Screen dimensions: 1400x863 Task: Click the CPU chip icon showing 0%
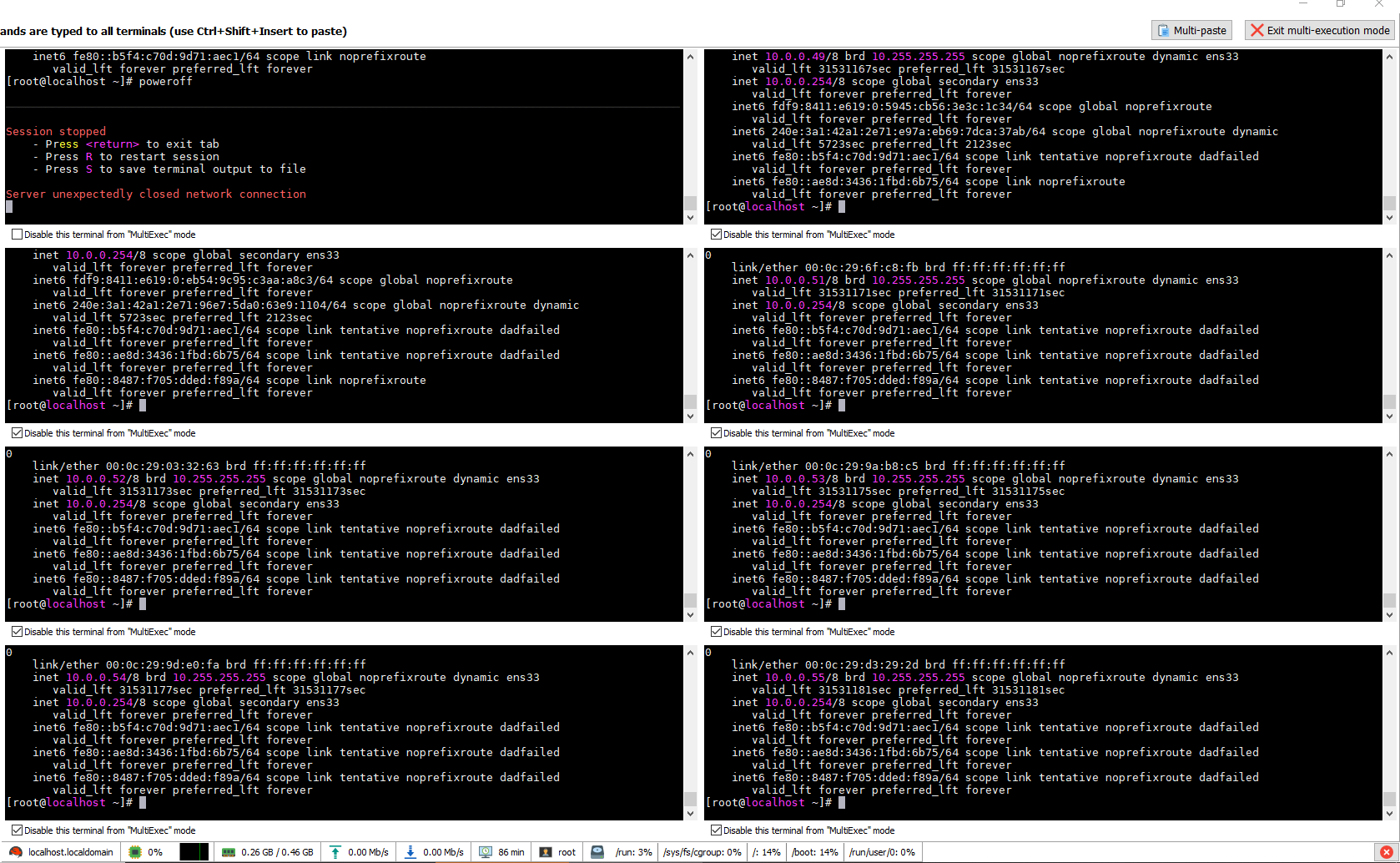point(135,852)
